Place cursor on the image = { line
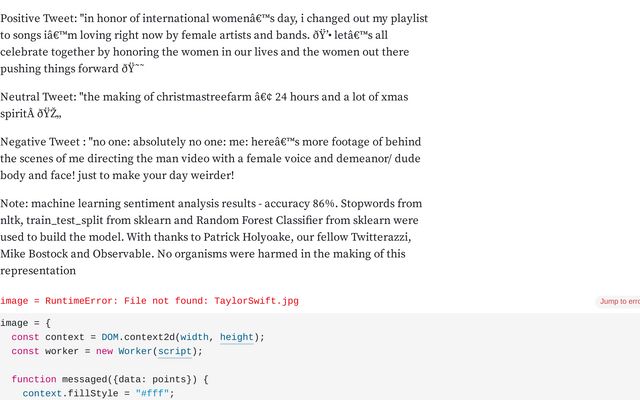Image resolution: width=640 pixels, height=400 pixels. [x=25, y=323]
